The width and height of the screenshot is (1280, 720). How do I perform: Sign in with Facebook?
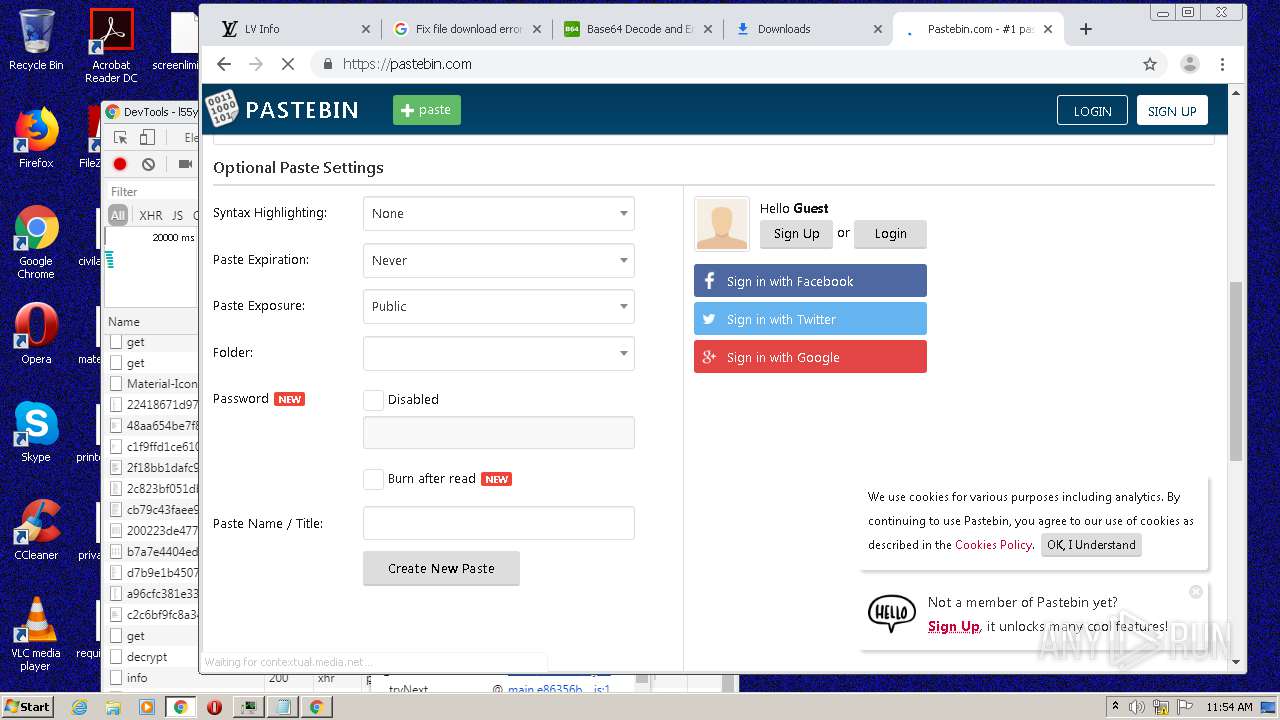coord(810,281)
